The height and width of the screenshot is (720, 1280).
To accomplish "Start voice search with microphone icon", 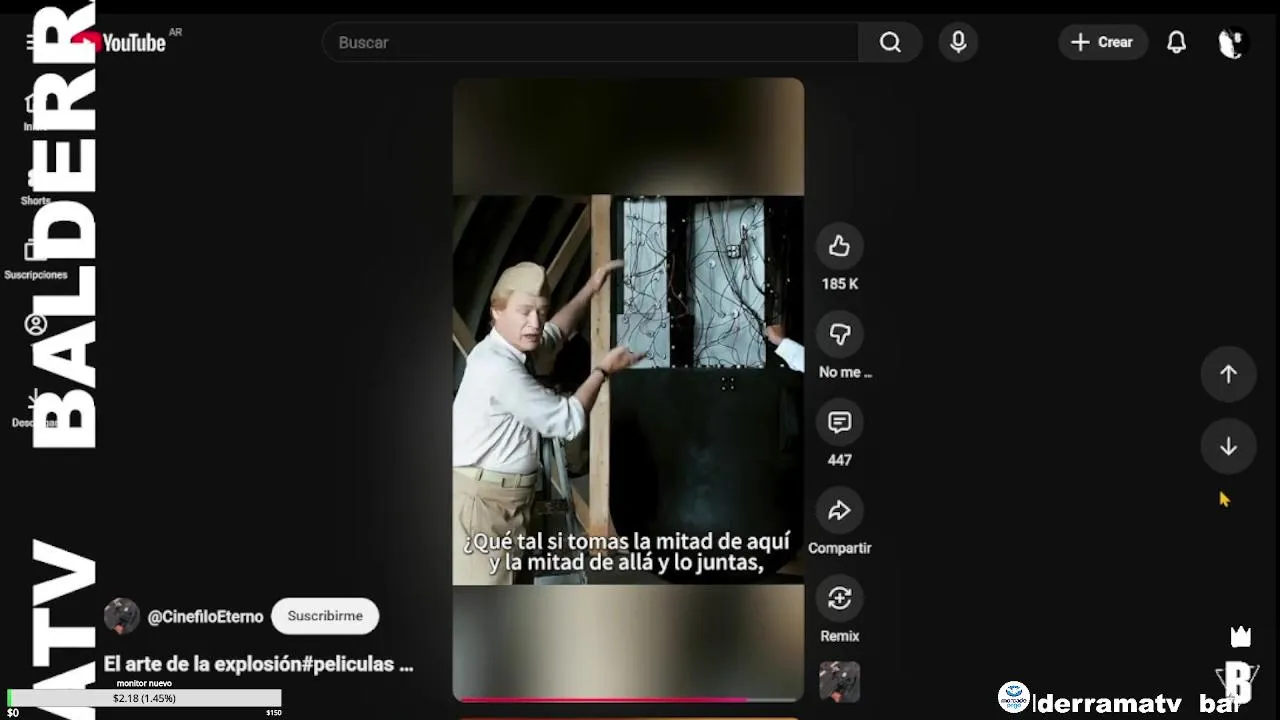I will pyautogui.click(x=958, y=42).
